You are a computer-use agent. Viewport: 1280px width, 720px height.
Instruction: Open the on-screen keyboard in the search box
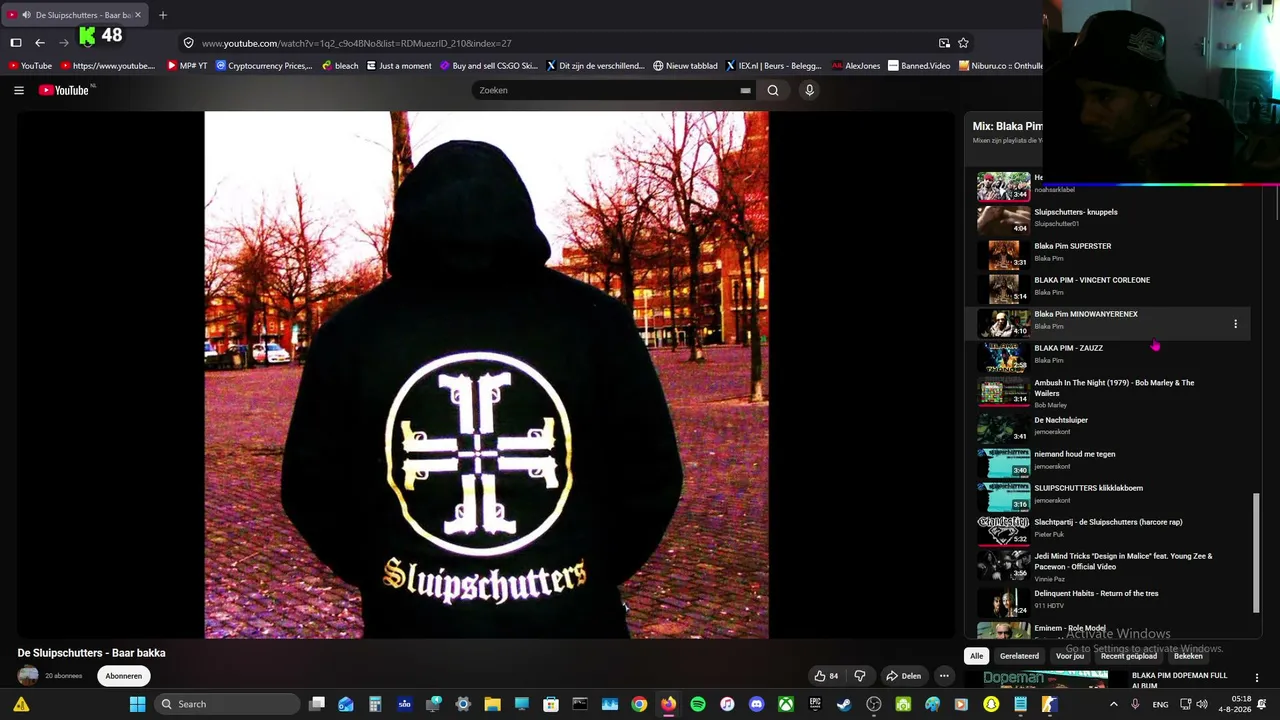pos(745,90)
